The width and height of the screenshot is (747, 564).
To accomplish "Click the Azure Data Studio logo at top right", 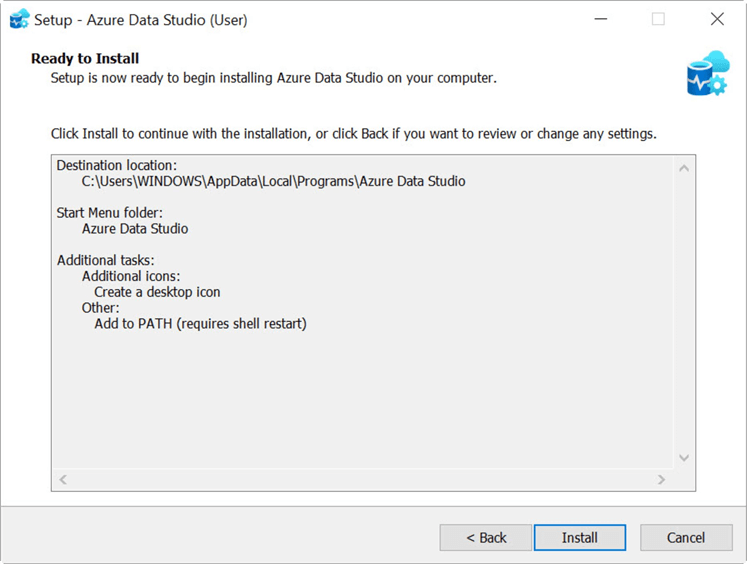I will [x=708, y=73].
